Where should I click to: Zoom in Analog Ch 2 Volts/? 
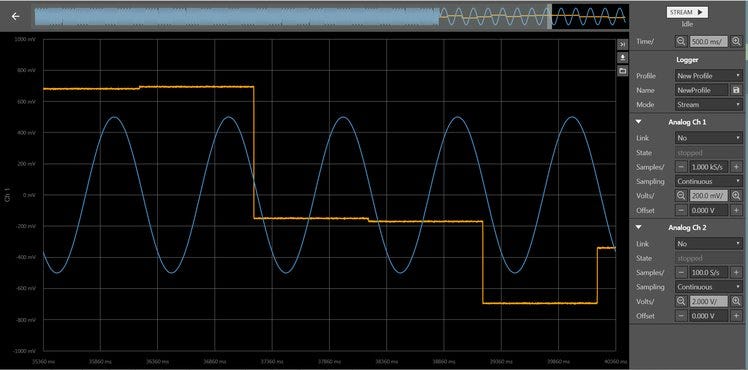tap(736, 301)
